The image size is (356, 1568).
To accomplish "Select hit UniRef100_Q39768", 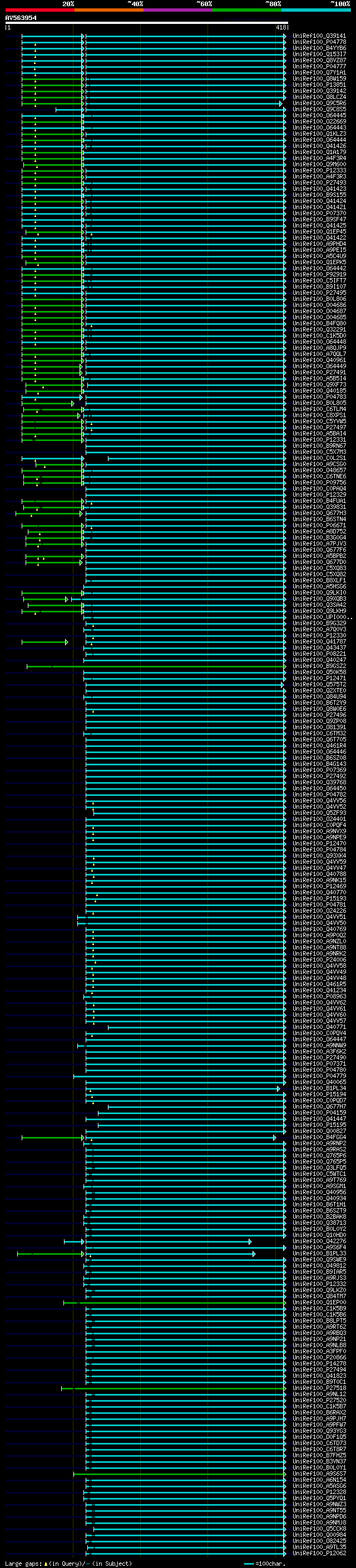I will (319, 782).
